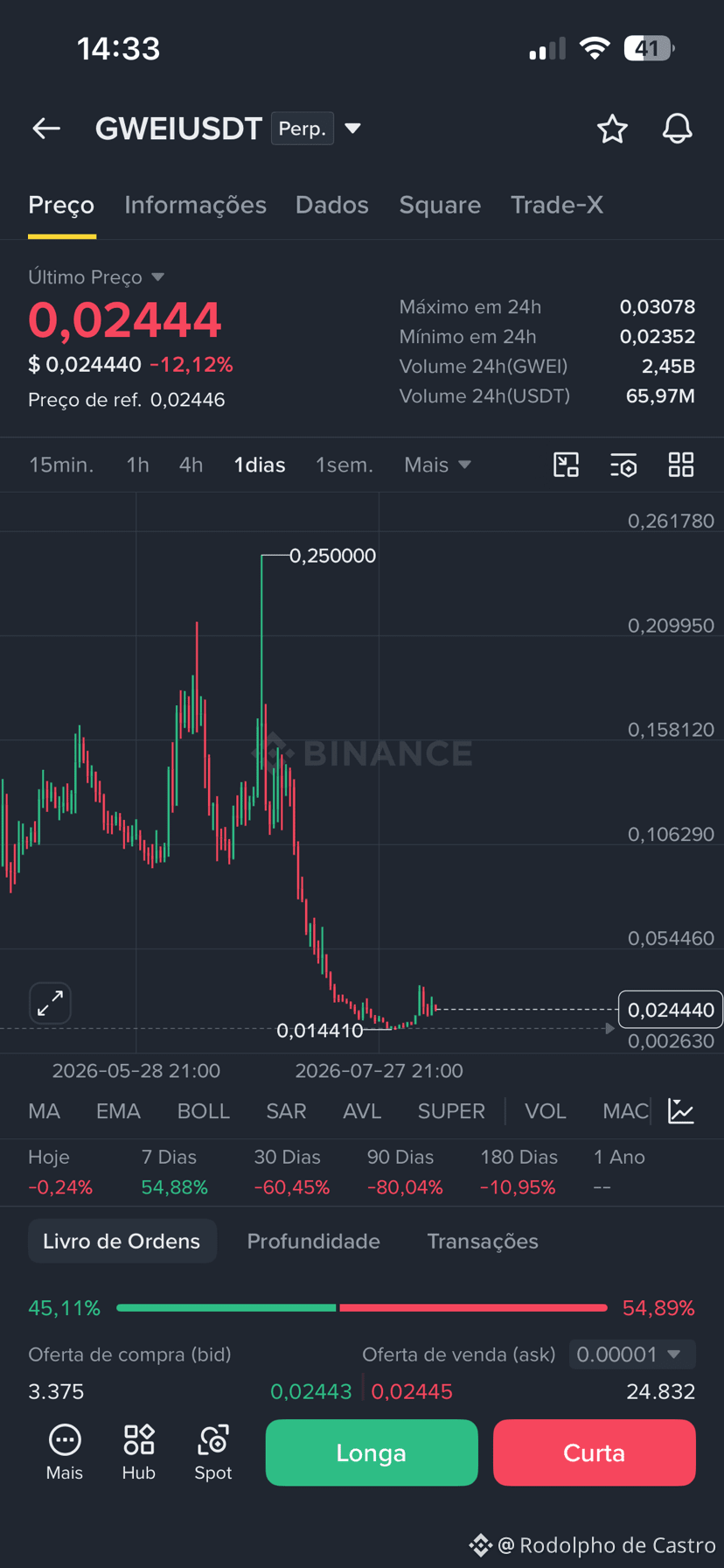Tap the Wi-Fi status icon
Image resolution: width=724 pixels, height=1568 pixels.
595,48
